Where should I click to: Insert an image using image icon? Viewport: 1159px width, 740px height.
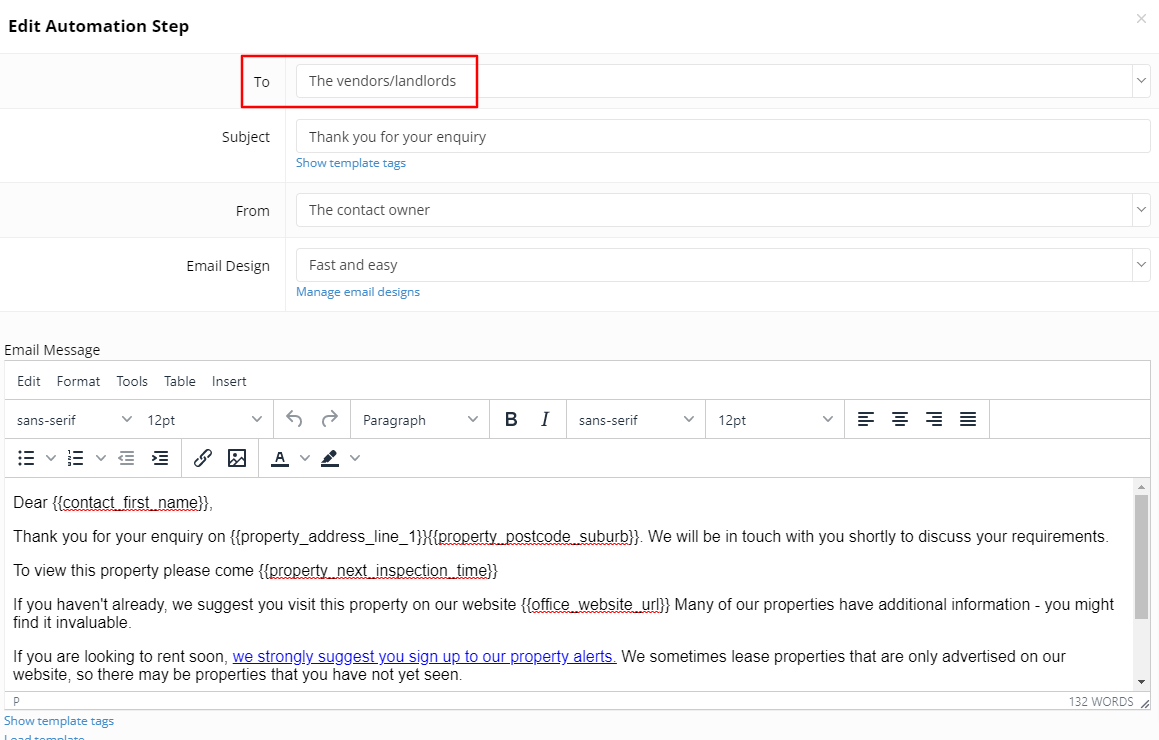[x=237, y=458]
